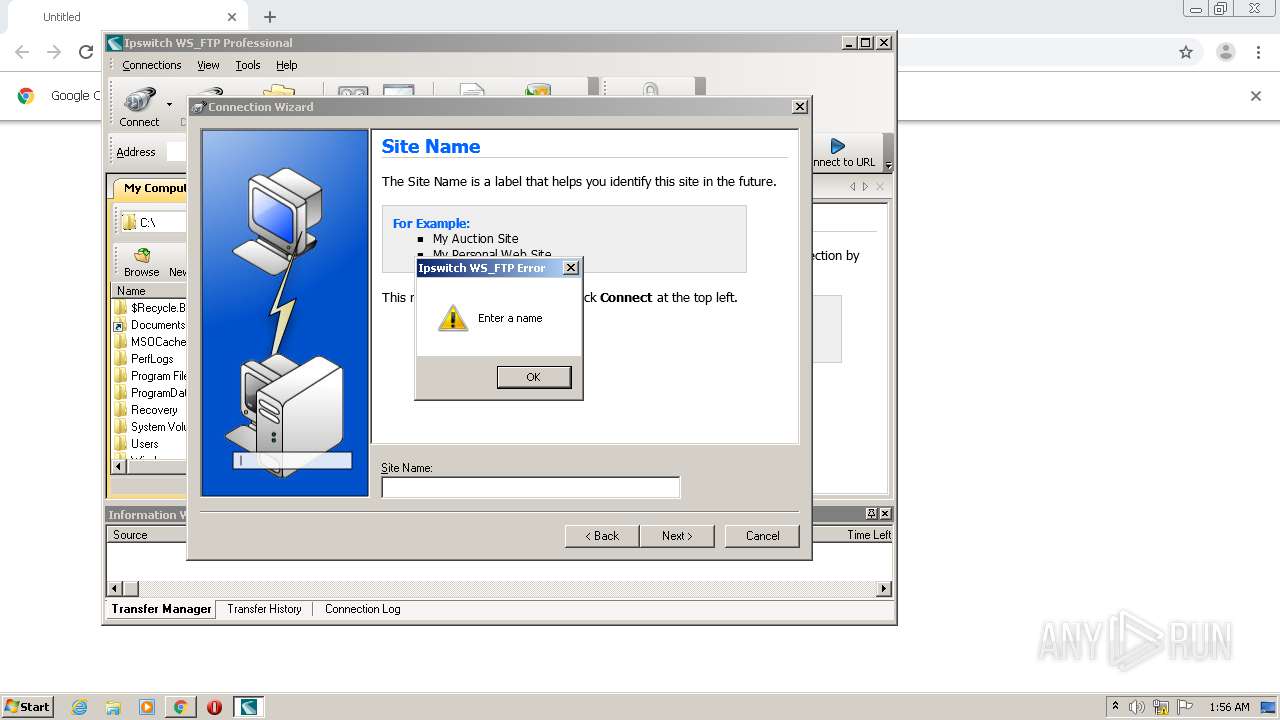Click the Back button in Connection Wizard

(x=602, y=536)
